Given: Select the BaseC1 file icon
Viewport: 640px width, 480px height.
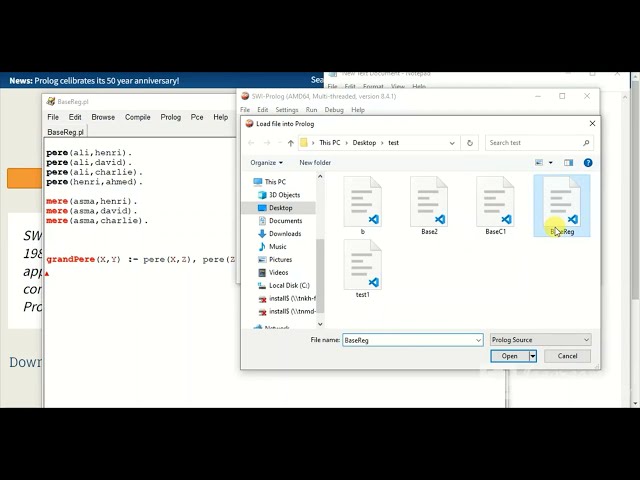Looking at the screenshot, I should click(x=496, y=202).
